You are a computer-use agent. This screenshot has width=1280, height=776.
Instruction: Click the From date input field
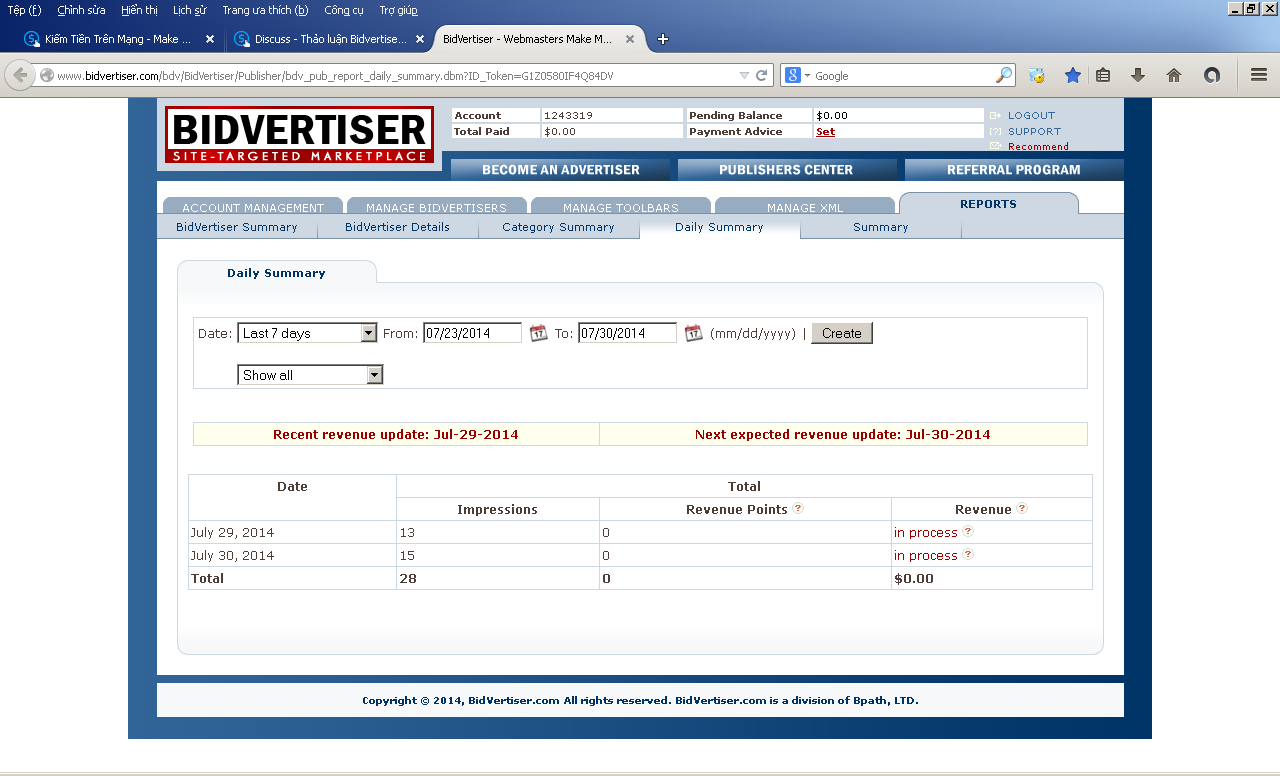(x=473, y=333)
